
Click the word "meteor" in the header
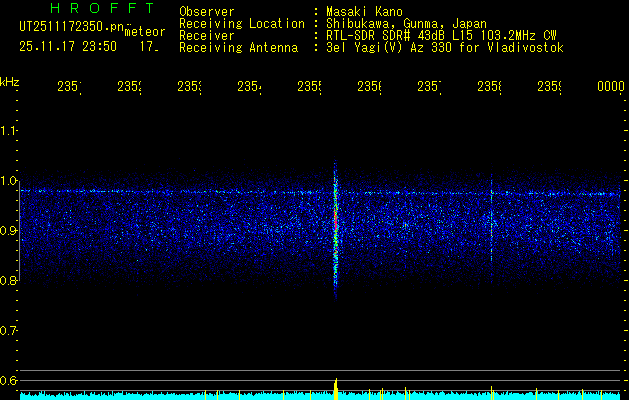(145, 32)
